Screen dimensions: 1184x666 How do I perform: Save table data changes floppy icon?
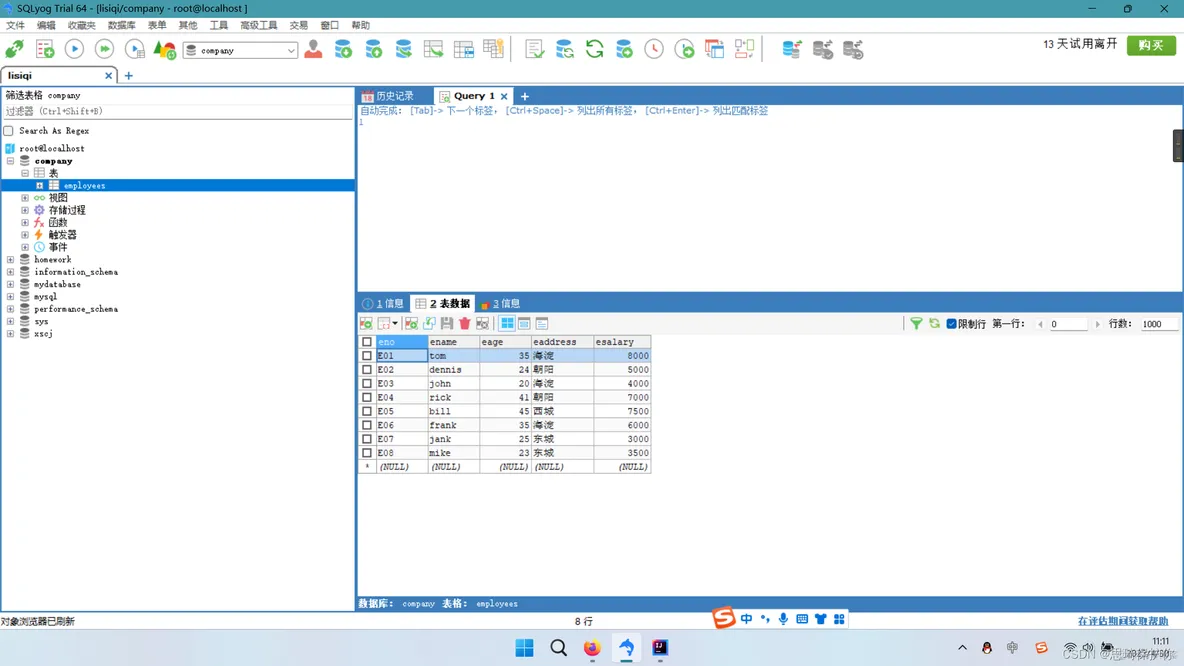(447, 324)
